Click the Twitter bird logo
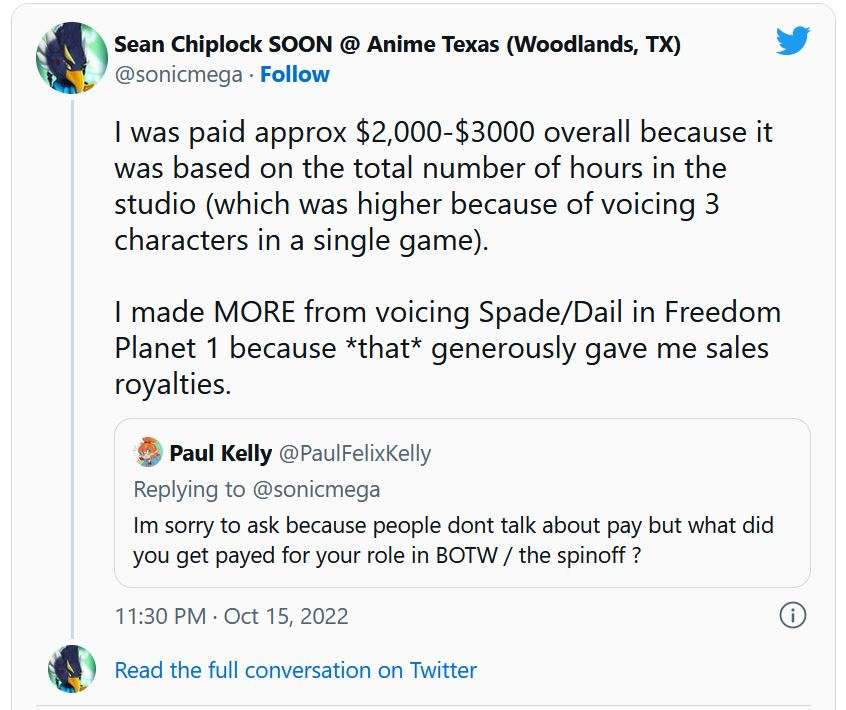Image resolution: width=846 pixels, height=710 pixels. (x=795, y=42)
